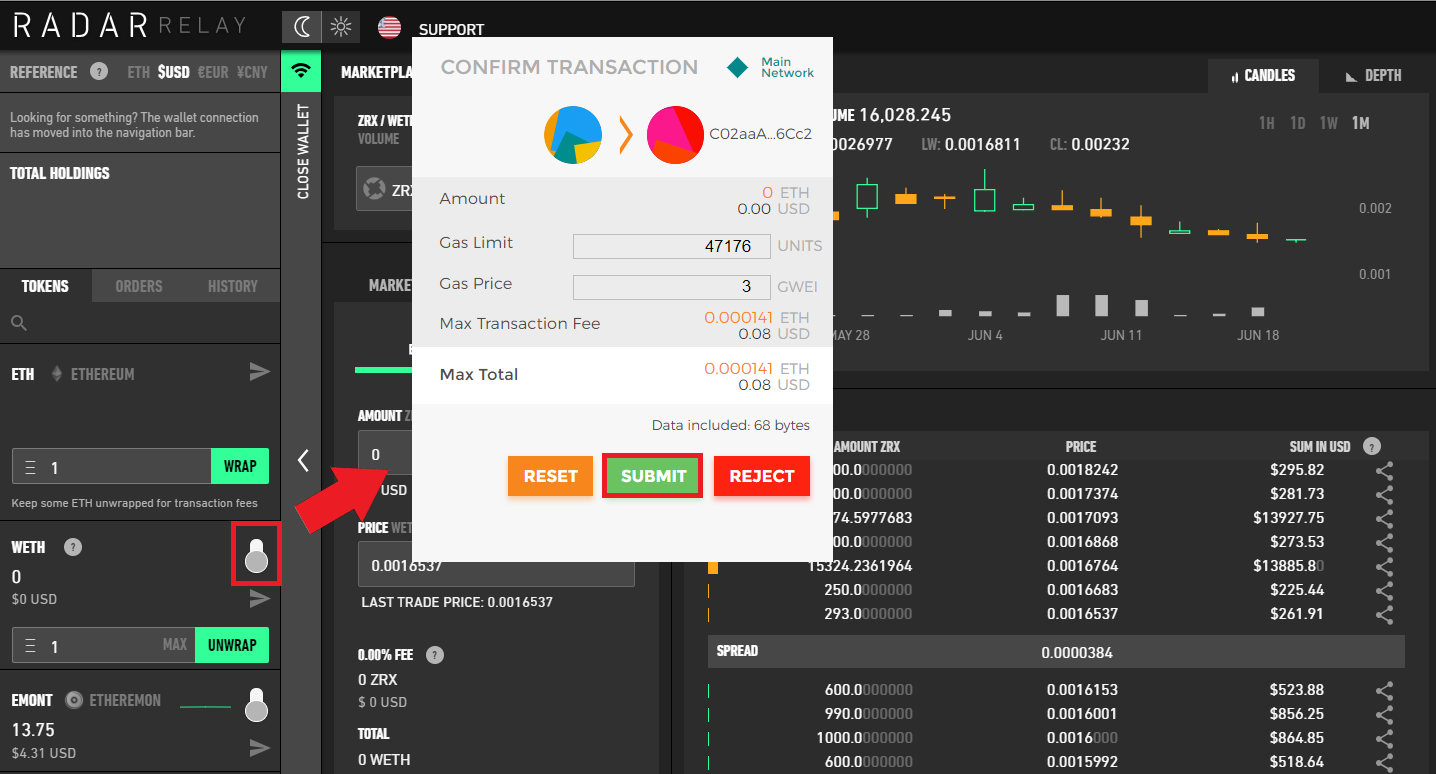Set chart range to 1H
1436x774 pixels.
(x=1267, y=123)
